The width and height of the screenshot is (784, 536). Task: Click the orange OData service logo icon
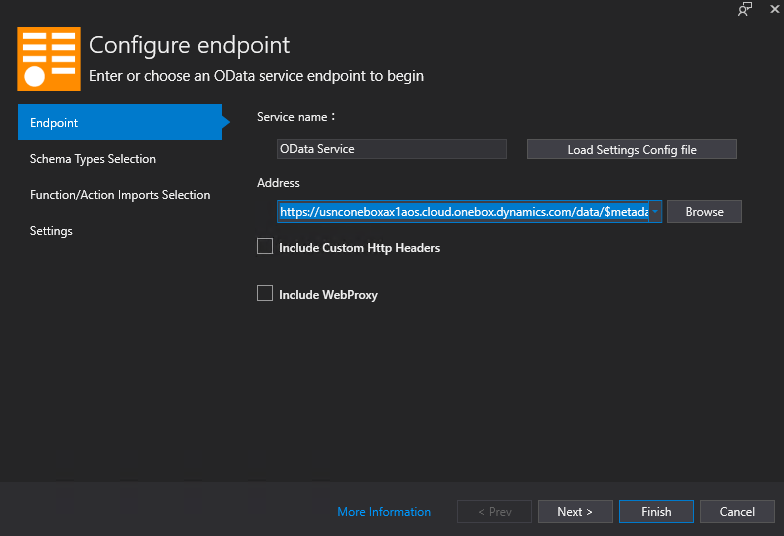[48, 60]
